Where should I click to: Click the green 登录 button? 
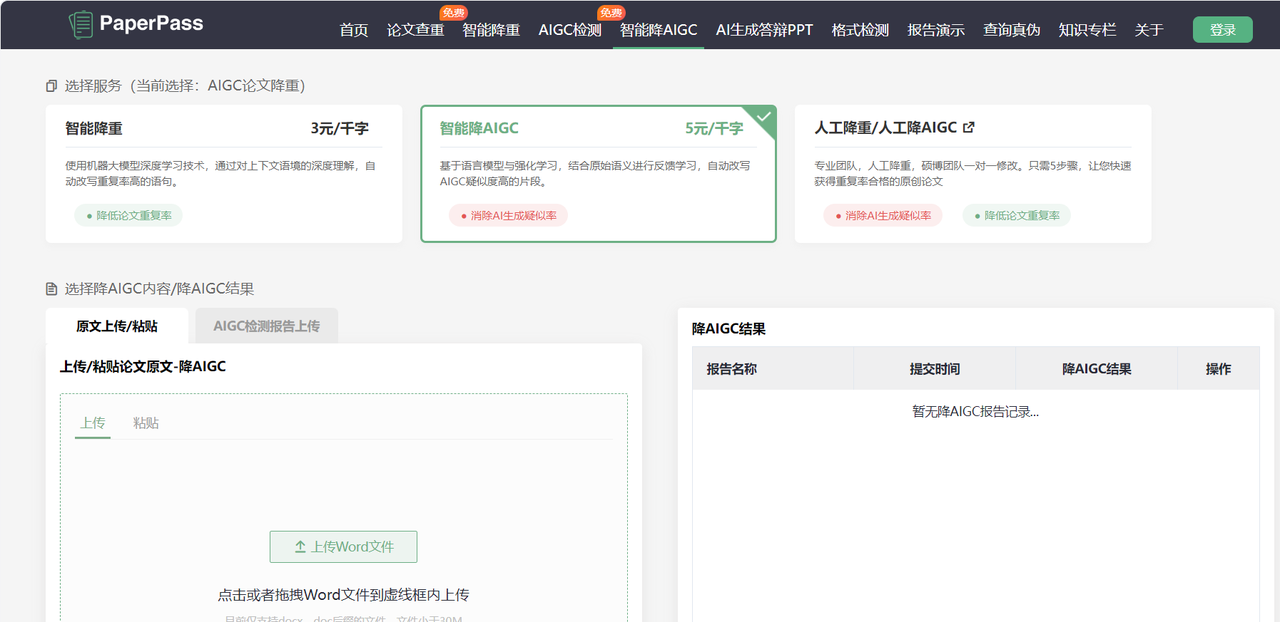pyautogui.click(x=1222, y=30)
